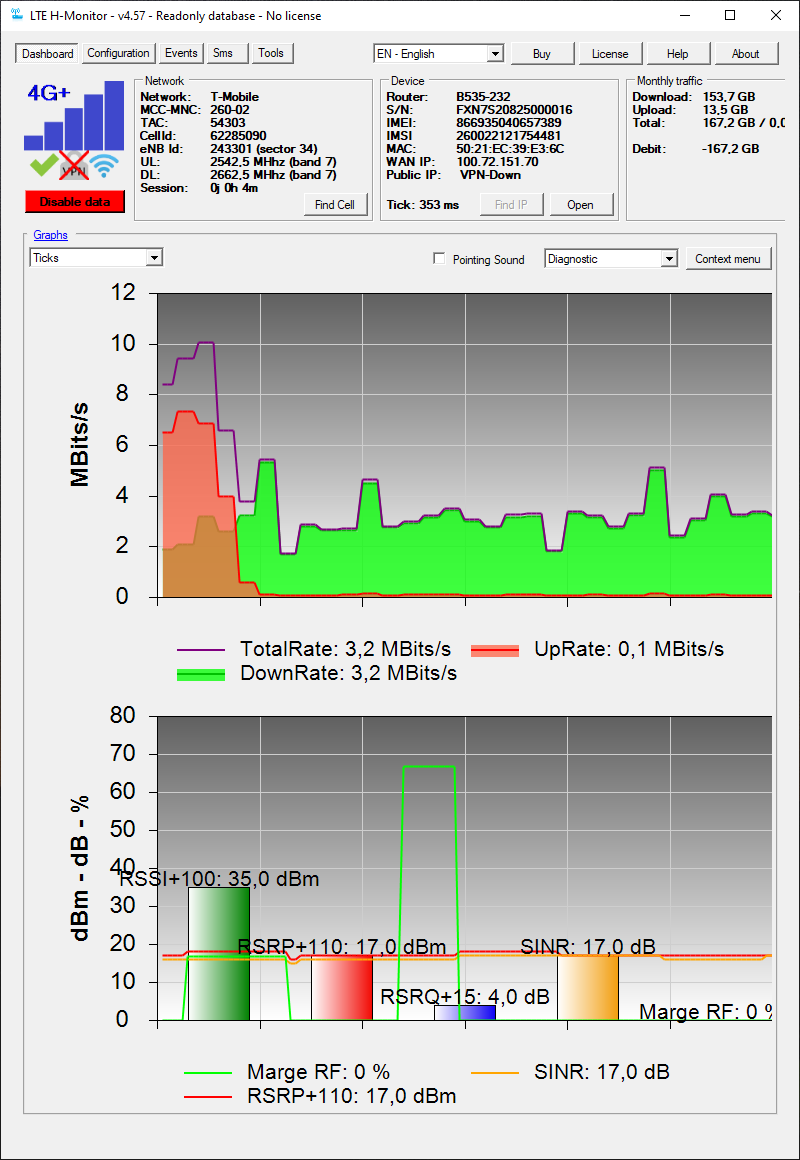Image resolution: width=800 pixels, height=1160 pixels.
Task: Expand the Ticks graph period dropdown
Action: click(96, 257)
